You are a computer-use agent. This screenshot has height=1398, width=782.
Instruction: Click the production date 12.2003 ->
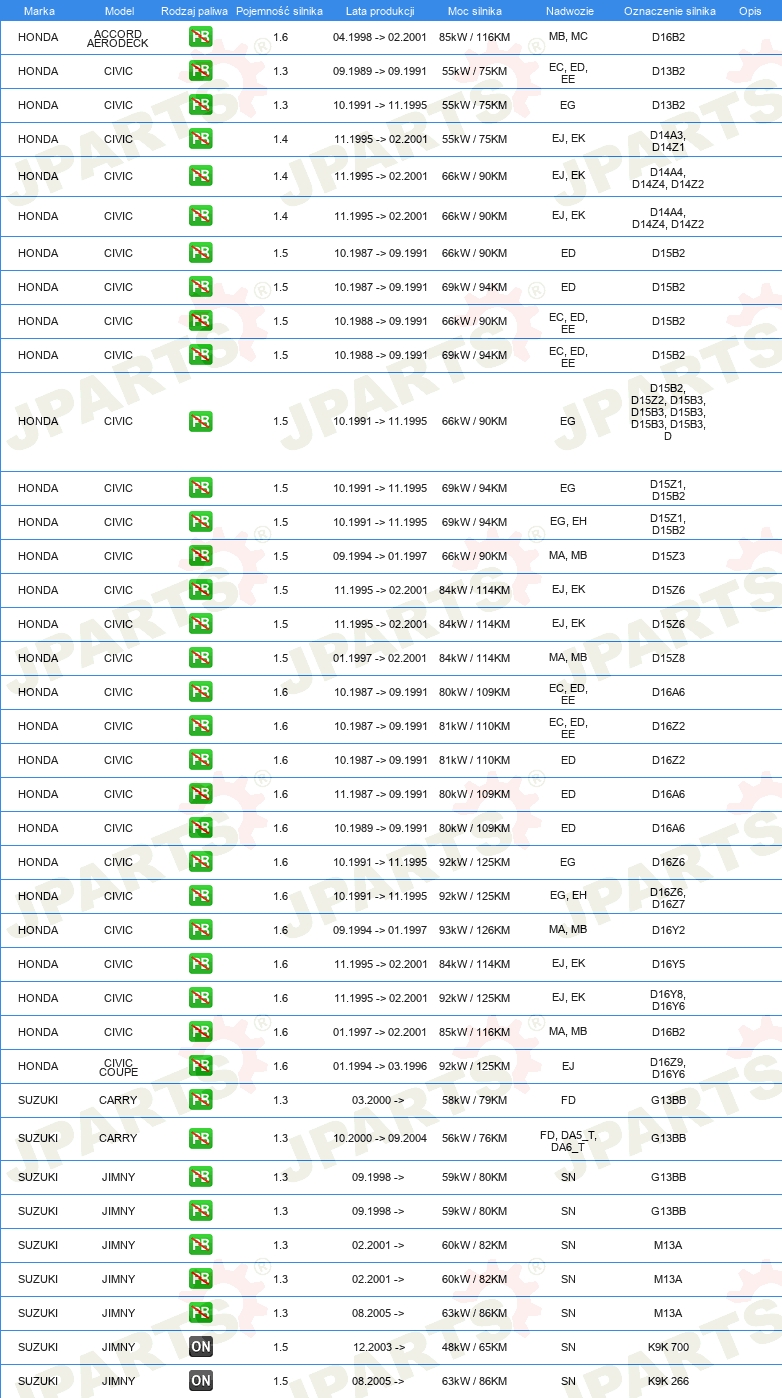(x=378, y=1347)
